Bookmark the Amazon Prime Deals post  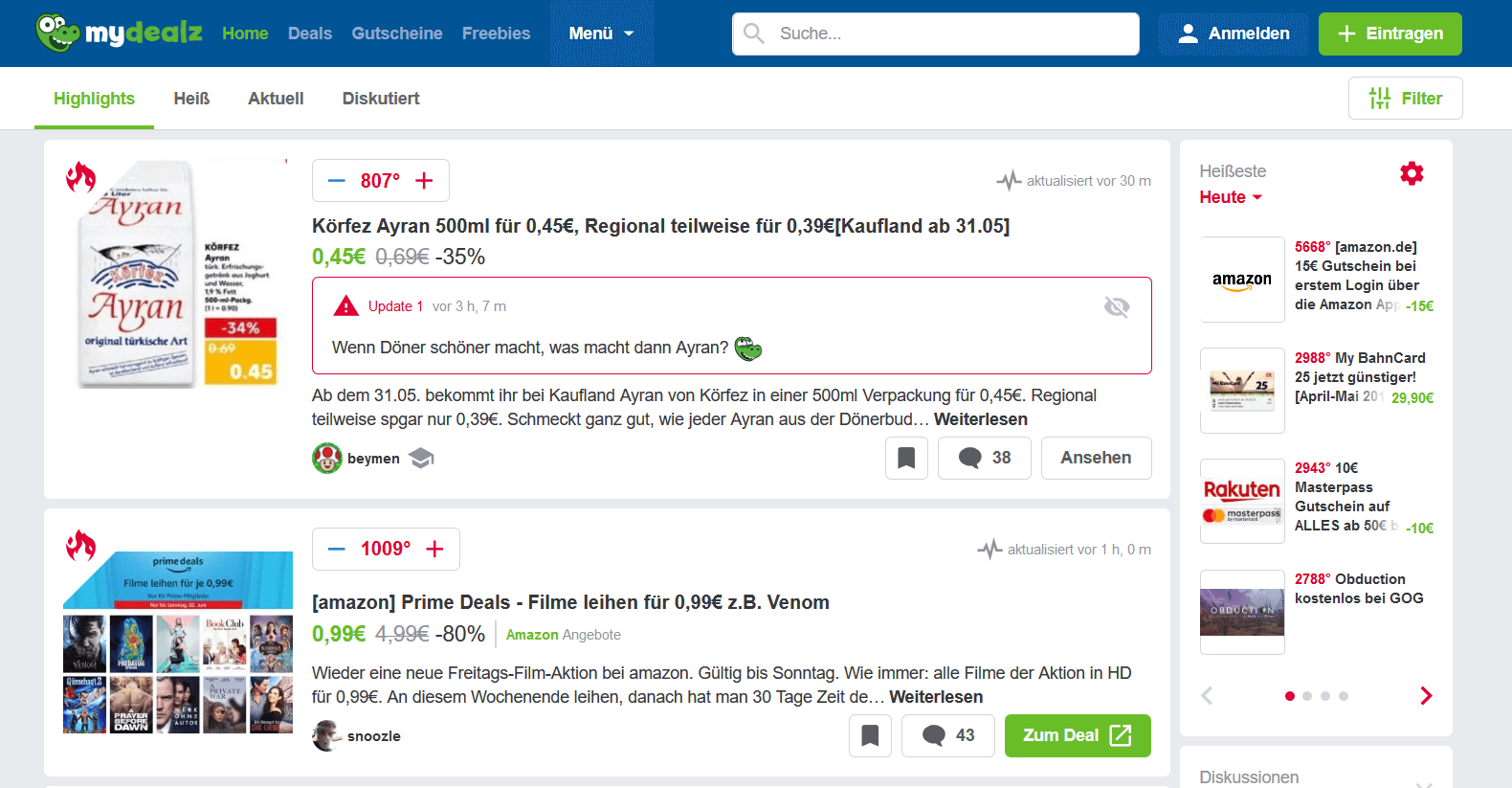click(870, 735)
